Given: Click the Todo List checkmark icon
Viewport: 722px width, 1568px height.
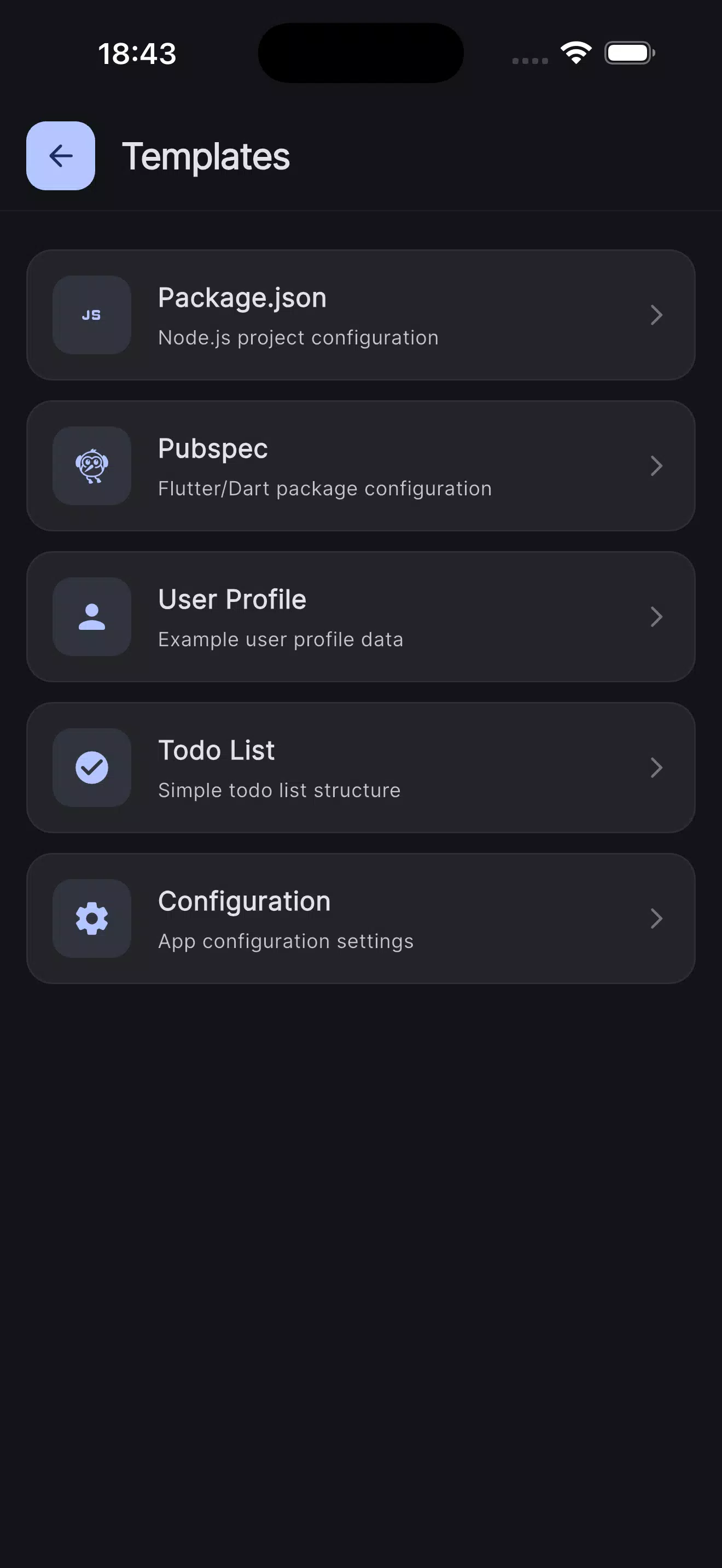Looking at the screenshot, I should pos(92,768).
